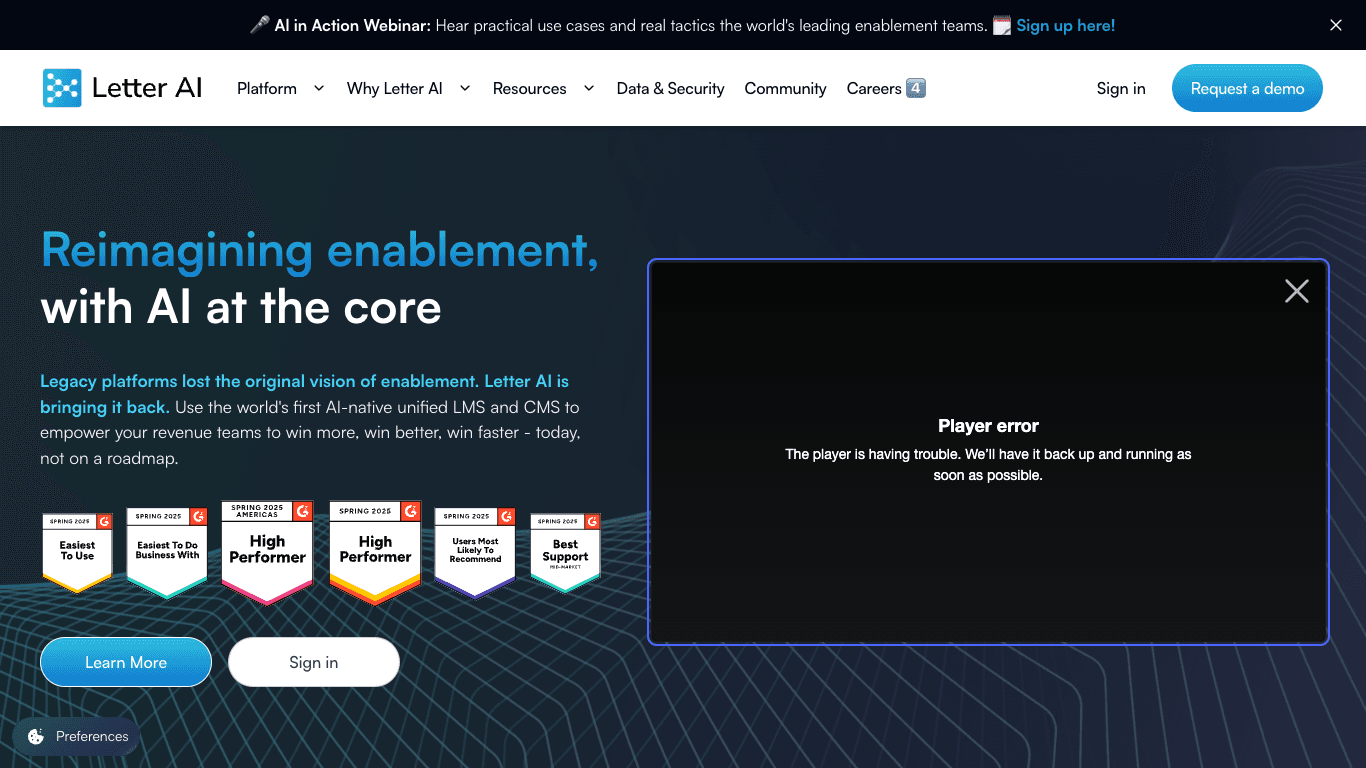Click the Letter AI logo icon

62,88
